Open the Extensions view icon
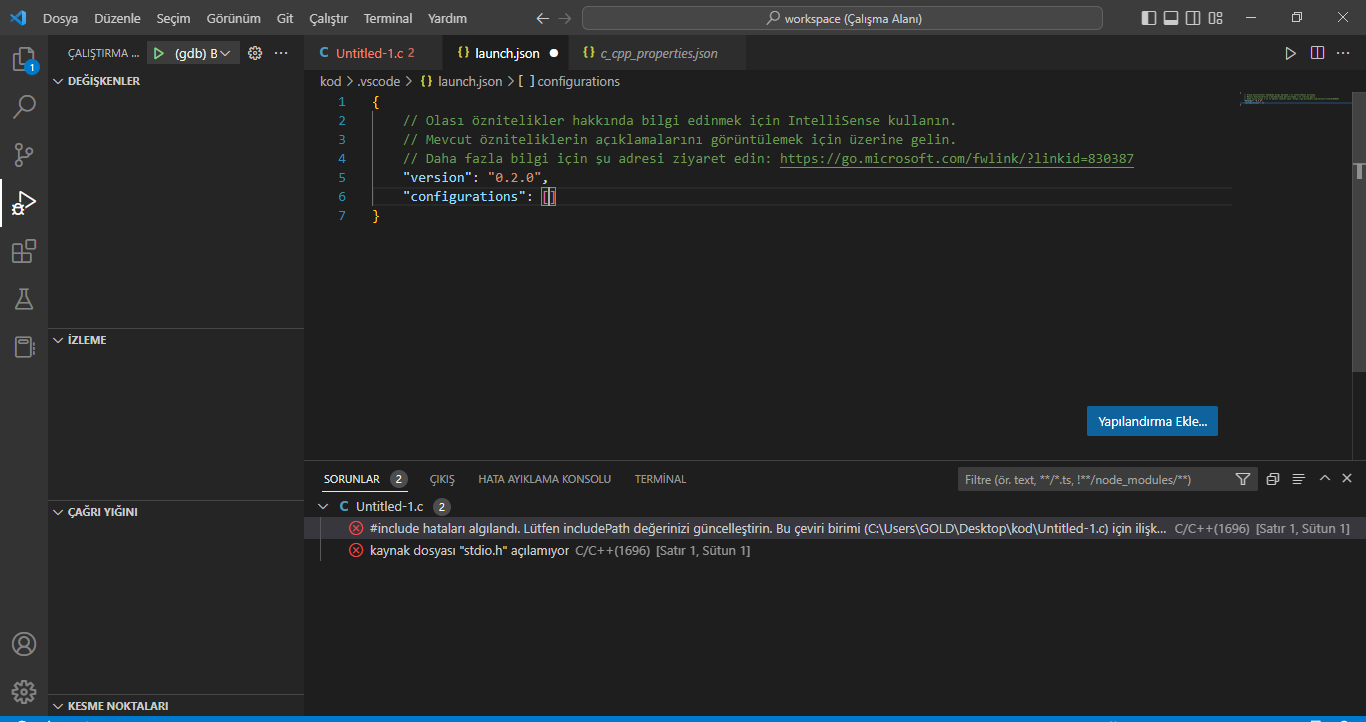 23,251
